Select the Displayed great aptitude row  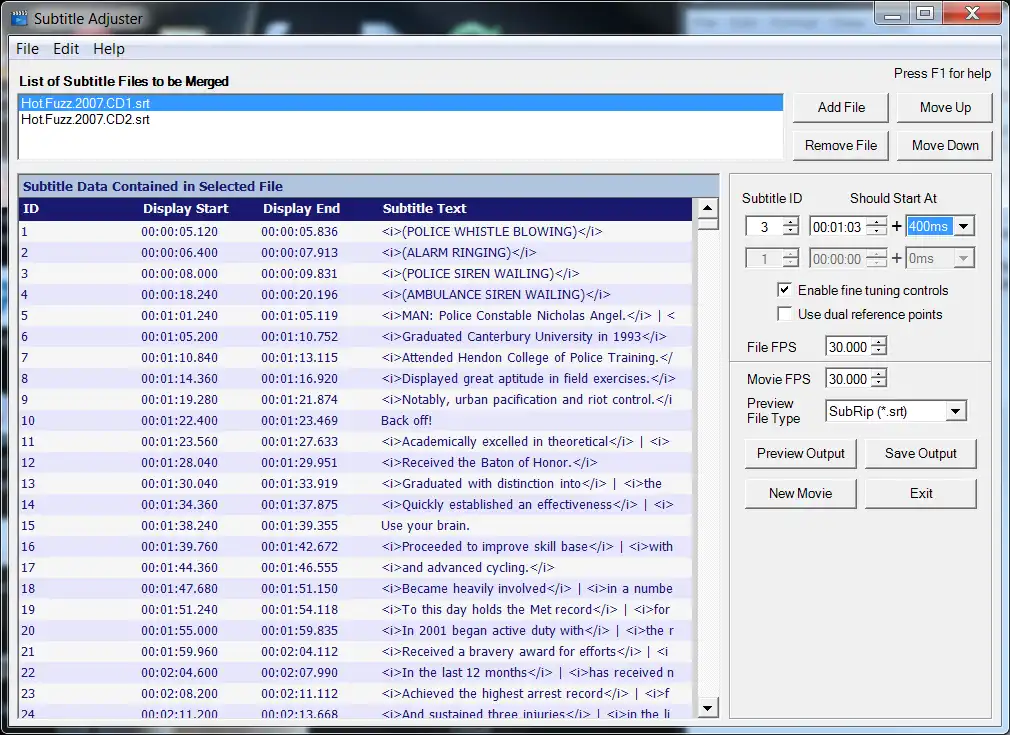coord(356,378)
